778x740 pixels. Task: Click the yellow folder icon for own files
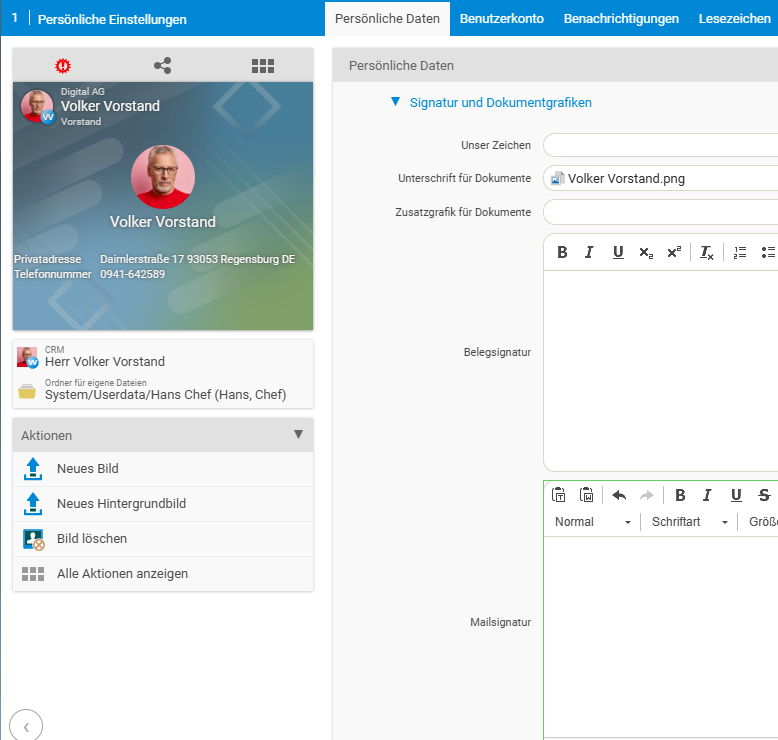point(27,392)
